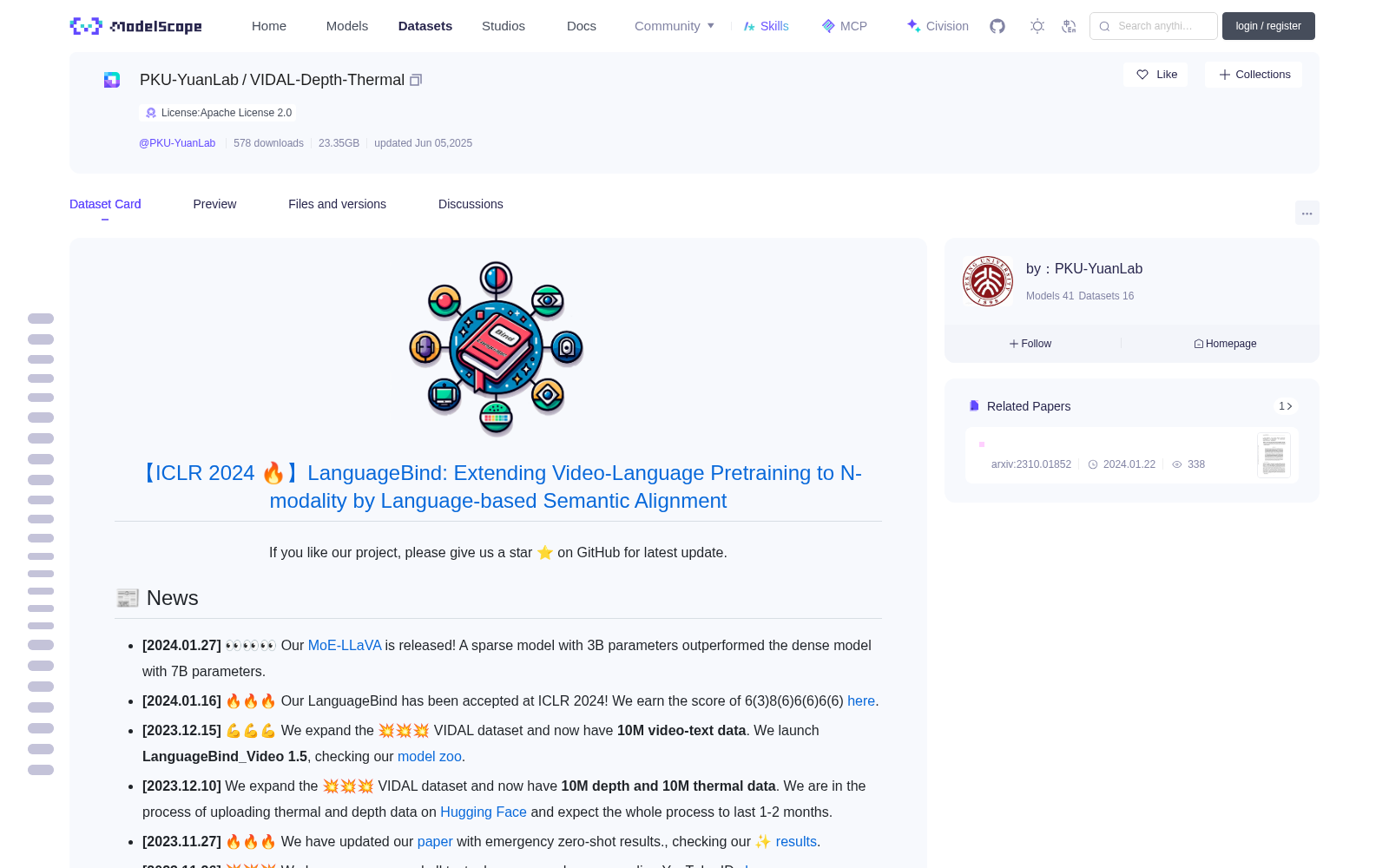The width and height of the screenshot is (1389, 868).
Task: Click the 'here' link in 2024.01.16 news
Action: click(x=861, y=701)
